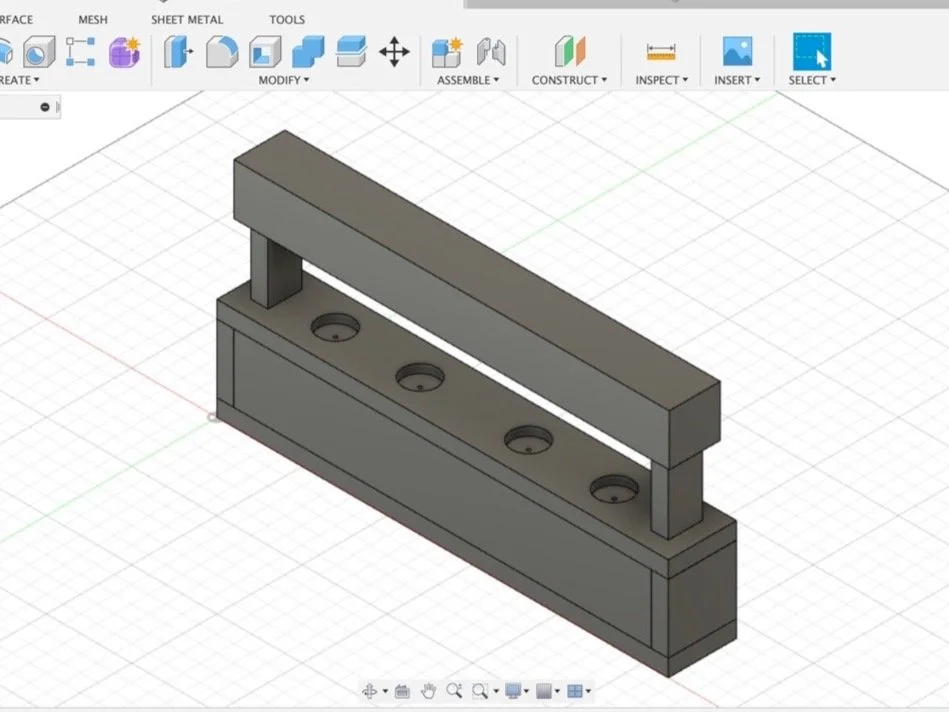Screen dimensions: 949x712
Task: Open the CONSTRUCT dropdown menu
Action: pyautogui.click(x=569, y=80)
